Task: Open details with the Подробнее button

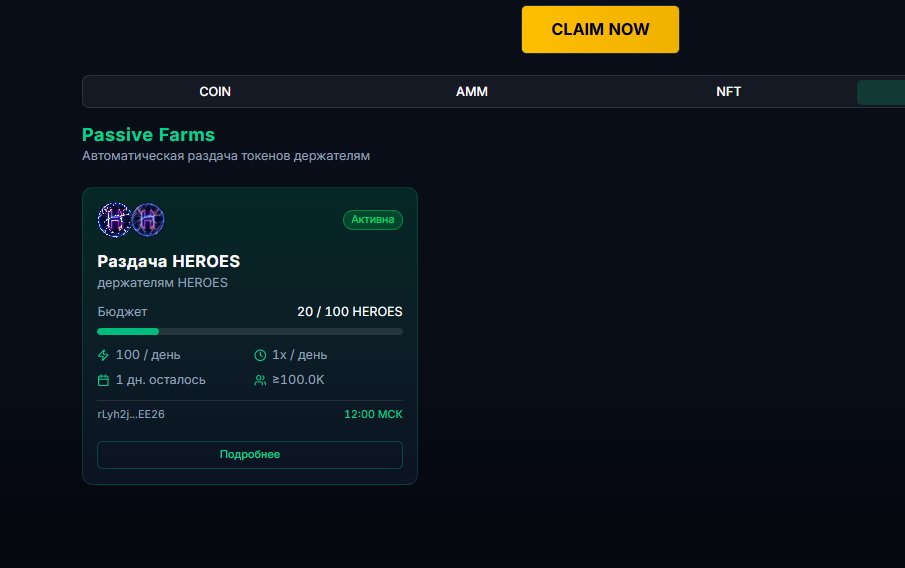Action: click(x=250, y=455)
